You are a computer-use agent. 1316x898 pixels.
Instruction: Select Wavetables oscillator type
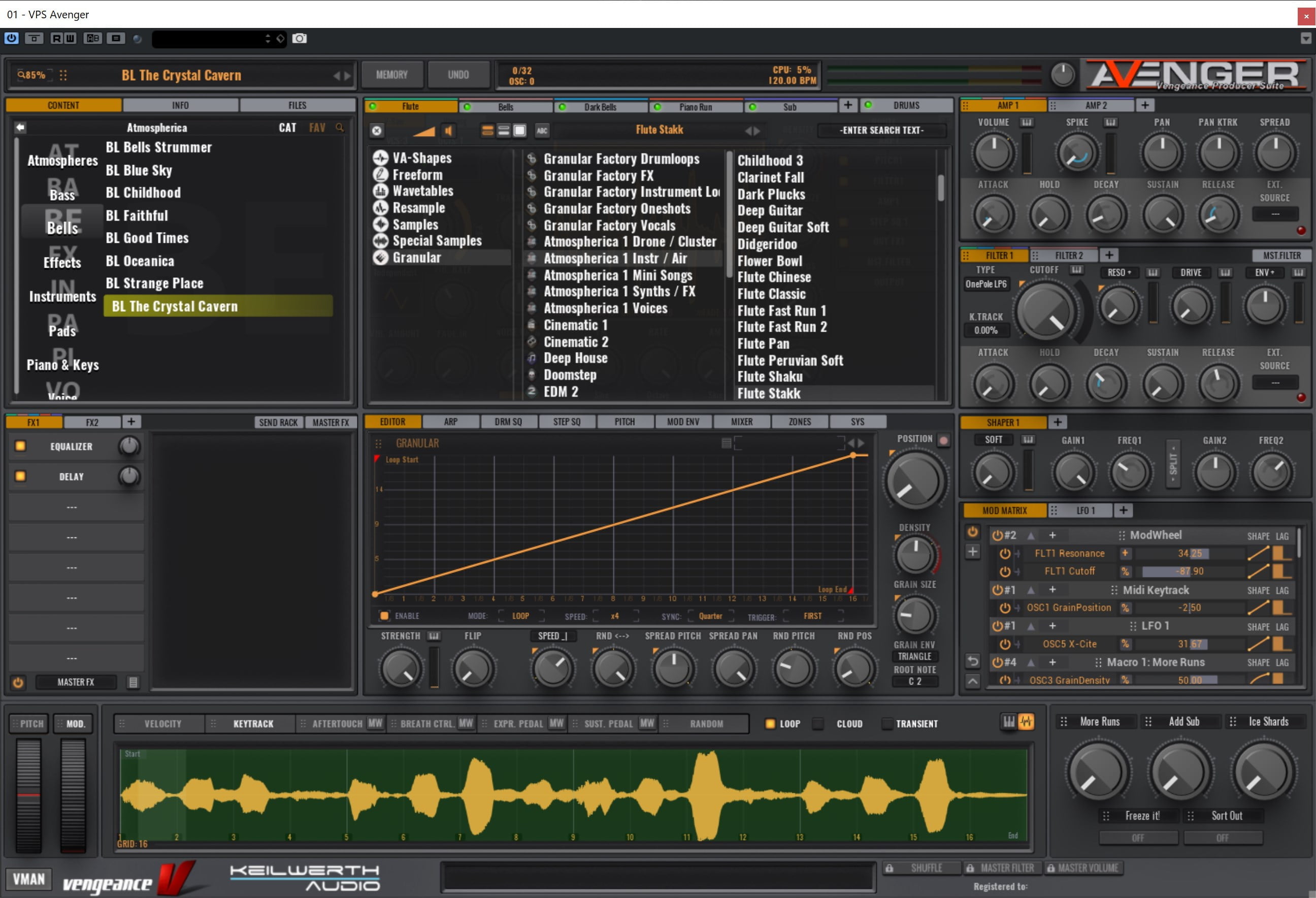point(422,191)
